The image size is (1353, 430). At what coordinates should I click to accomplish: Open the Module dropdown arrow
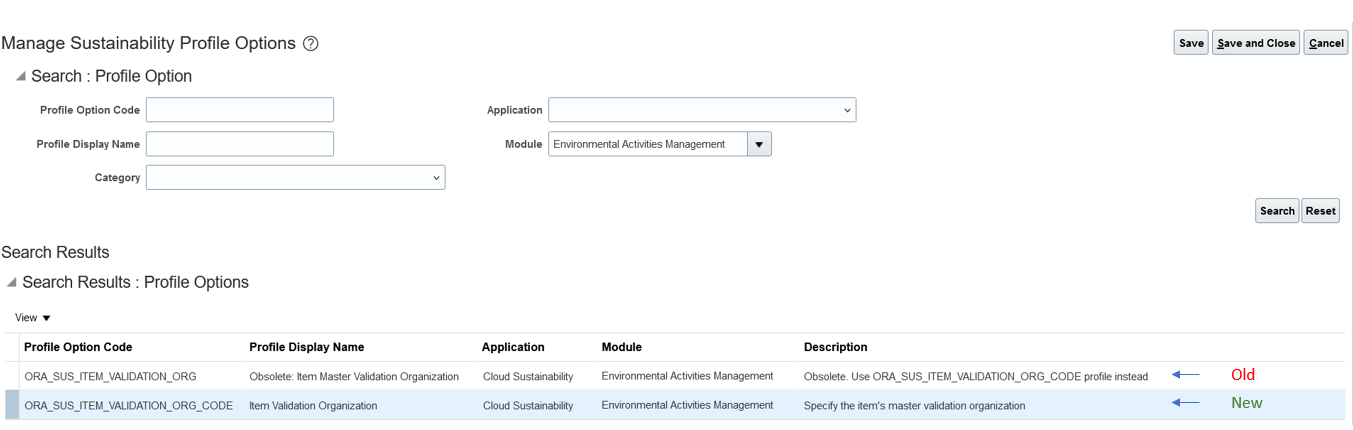[x=759, y=144]
